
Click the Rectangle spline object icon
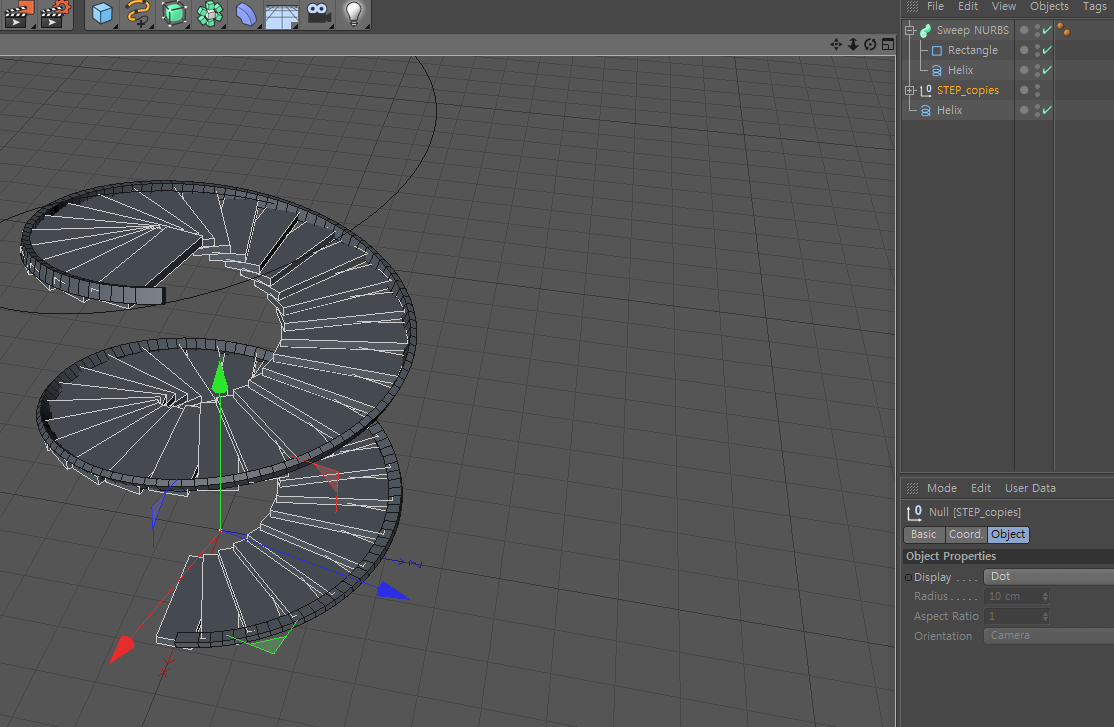936,50
